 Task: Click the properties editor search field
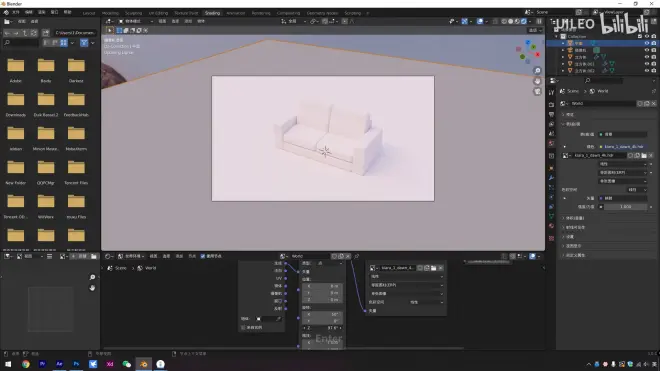pyautogui.click(x=603, y=80)
